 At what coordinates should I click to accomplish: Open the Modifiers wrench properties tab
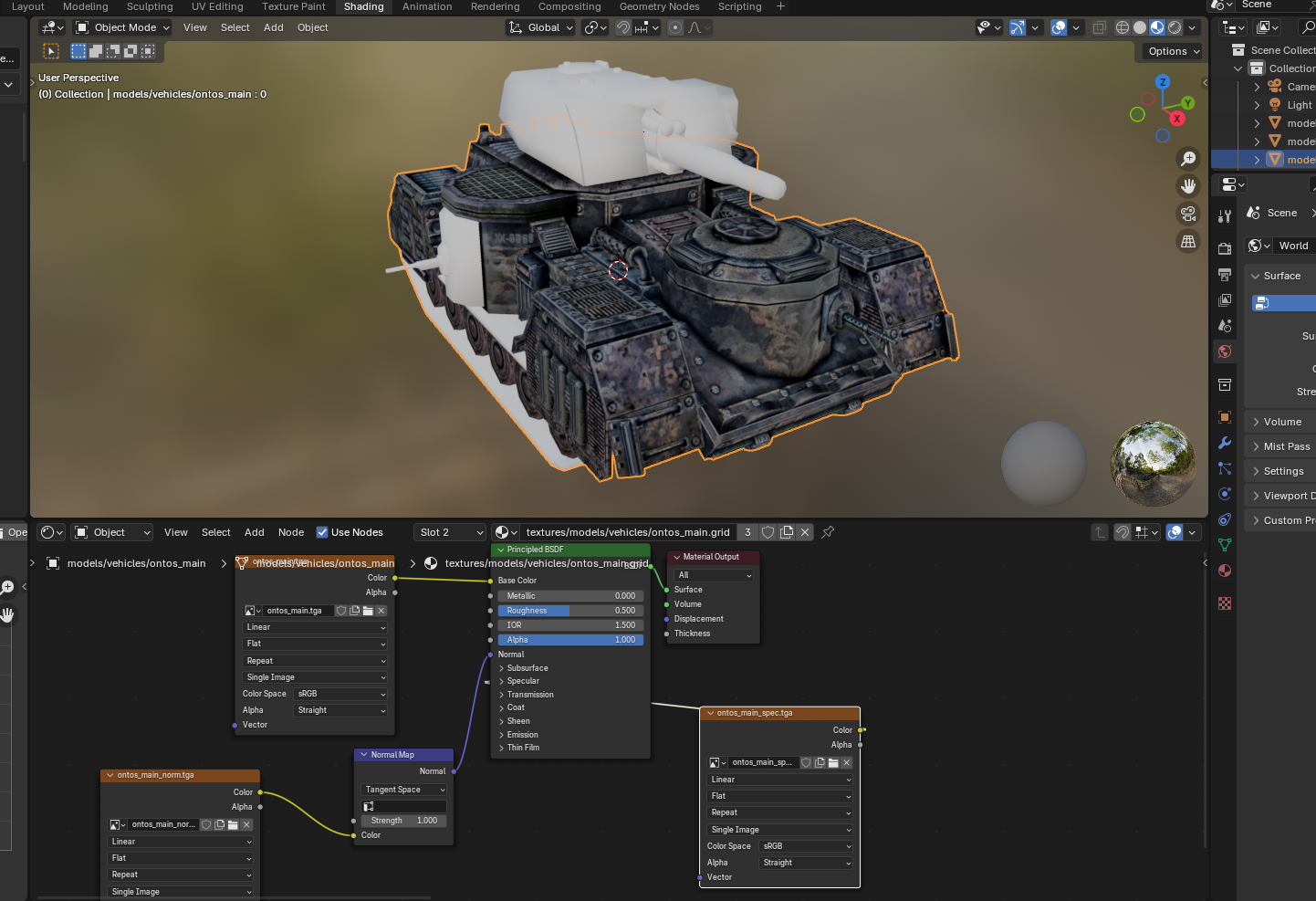pyautogui.click(x=1225, y=443)
